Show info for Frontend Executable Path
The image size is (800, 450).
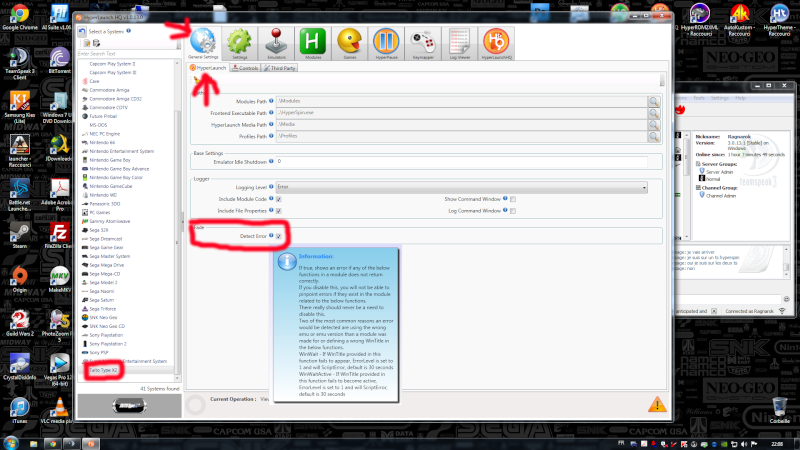pyautogui.click(x=271, y=113)
